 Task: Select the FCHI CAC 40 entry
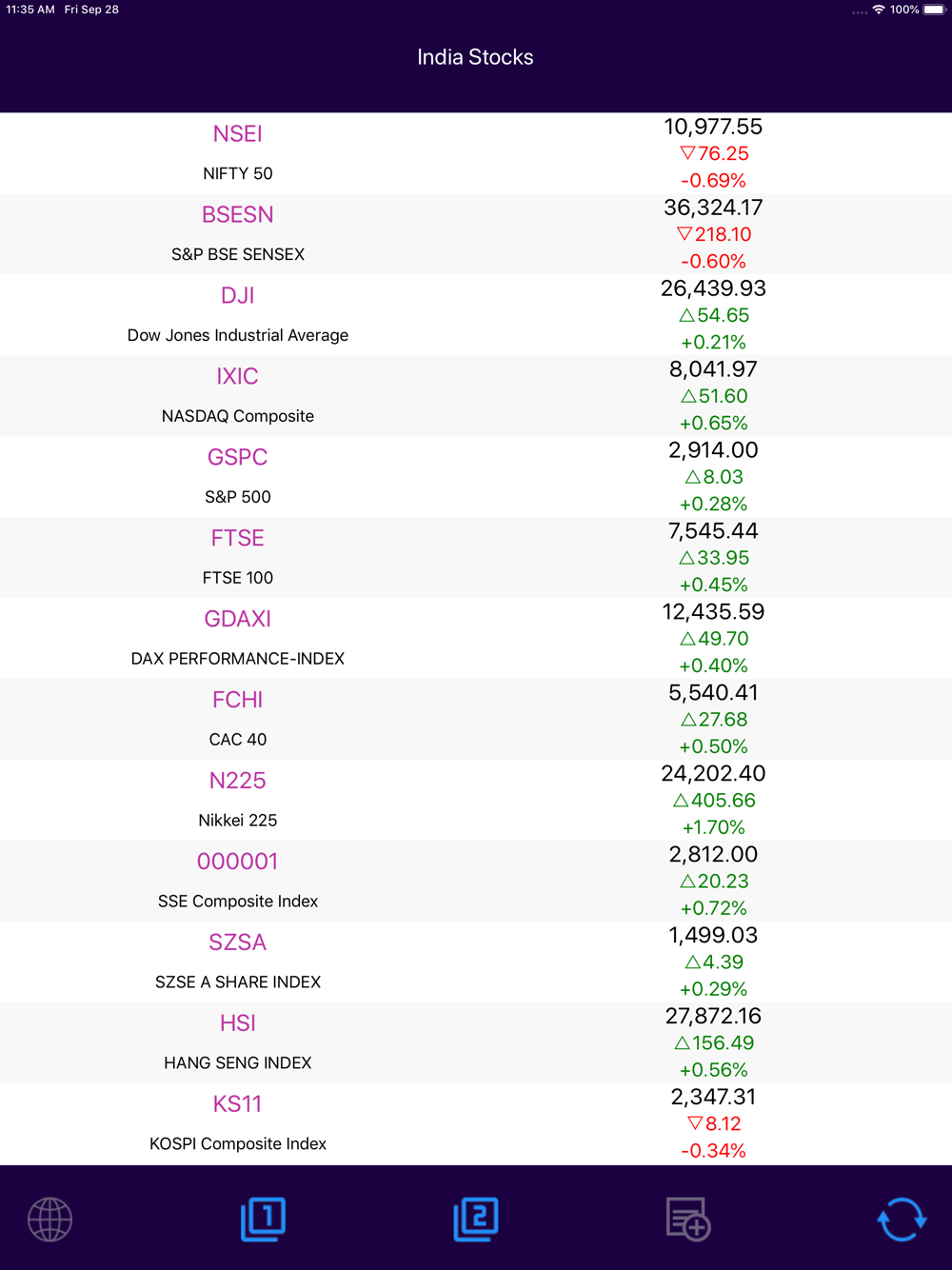[x=475, y=720]
